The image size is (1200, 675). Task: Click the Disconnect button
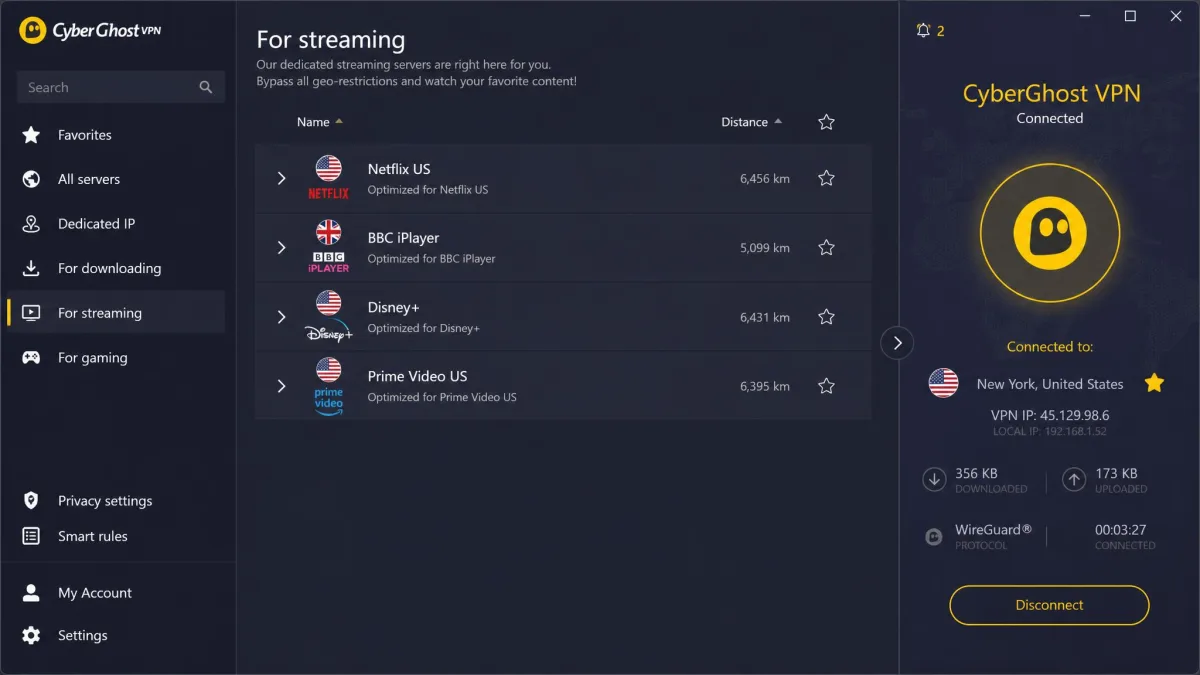[x=1049, y=605]
